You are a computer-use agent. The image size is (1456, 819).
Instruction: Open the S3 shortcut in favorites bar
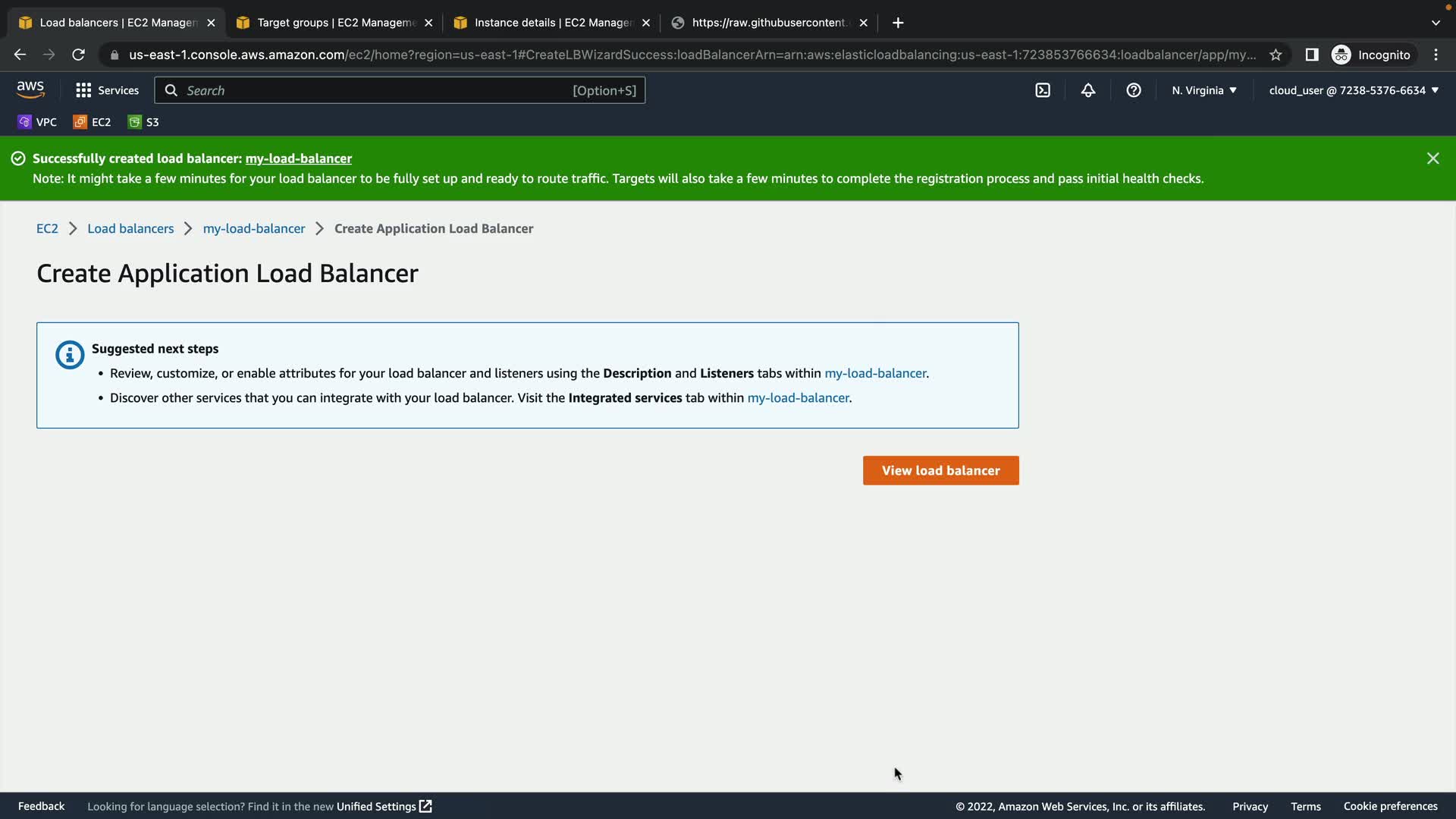coord(143,122)
